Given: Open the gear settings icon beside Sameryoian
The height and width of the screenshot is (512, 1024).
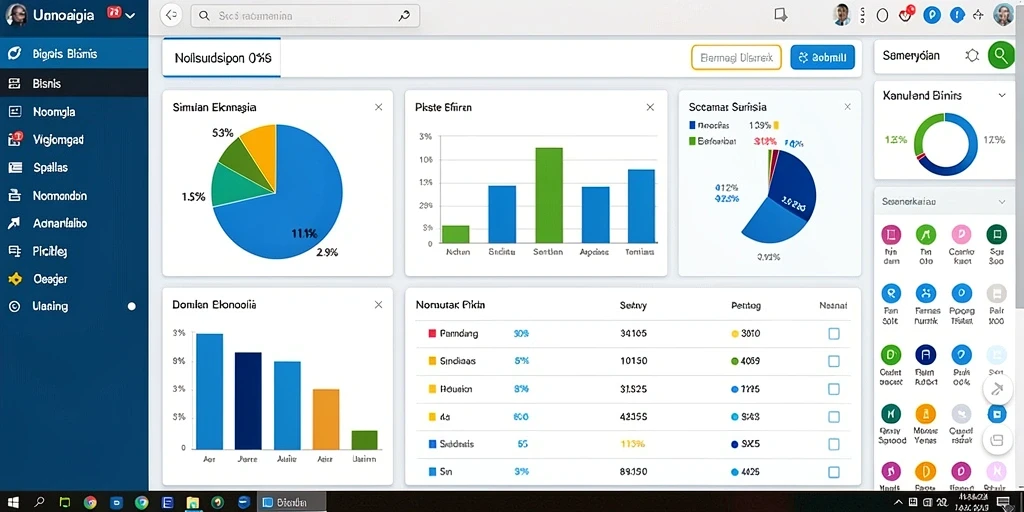Looking at the screenshot, I should point(972,56).
